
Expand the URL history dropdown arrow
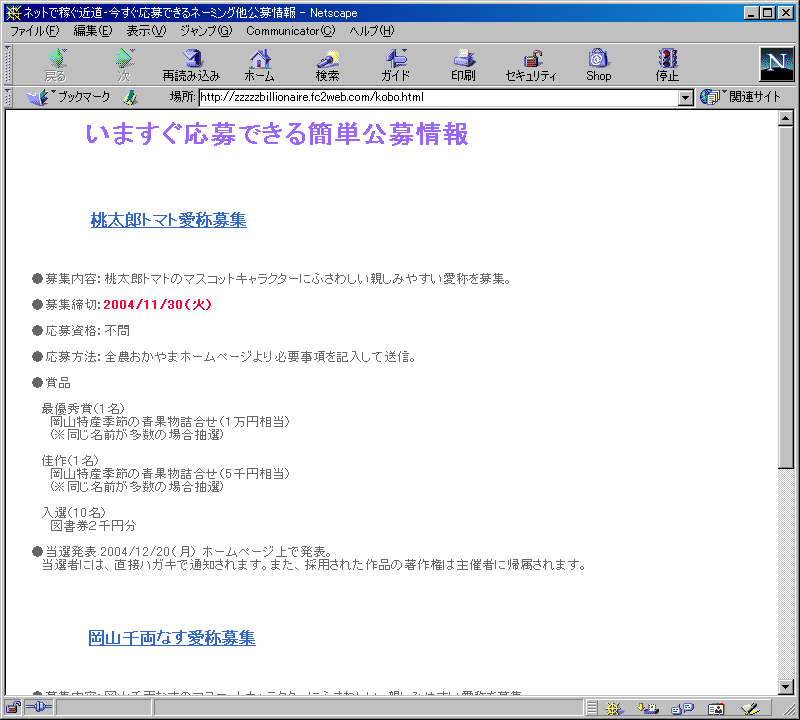tap(686, 97)
